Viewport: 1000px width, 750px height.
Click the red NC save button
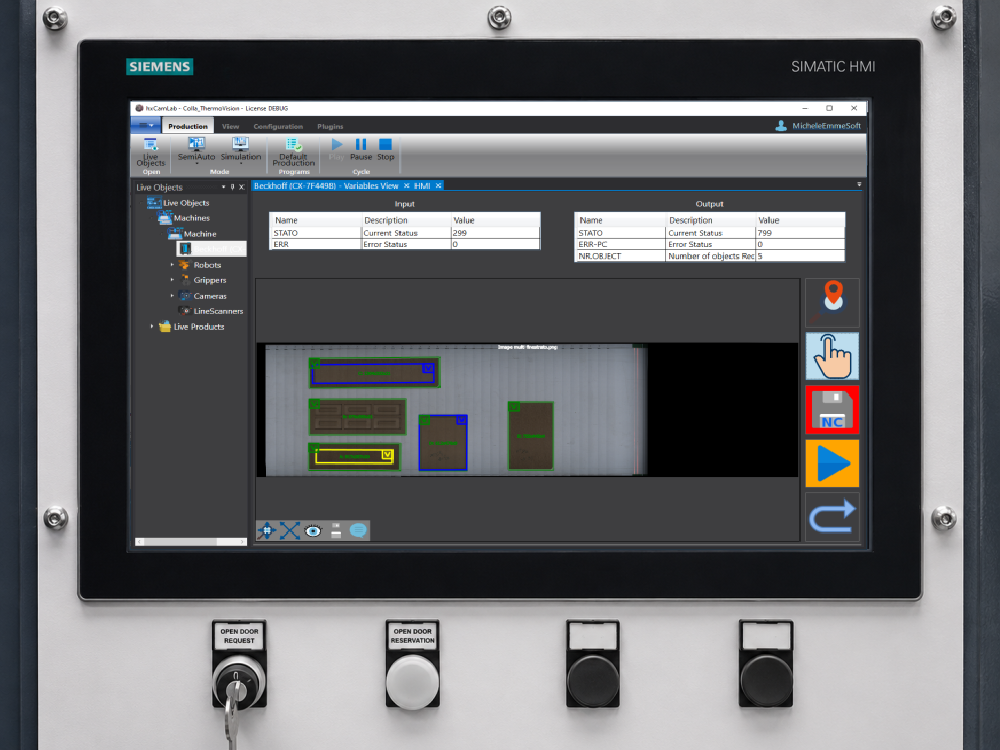[832, 409]
